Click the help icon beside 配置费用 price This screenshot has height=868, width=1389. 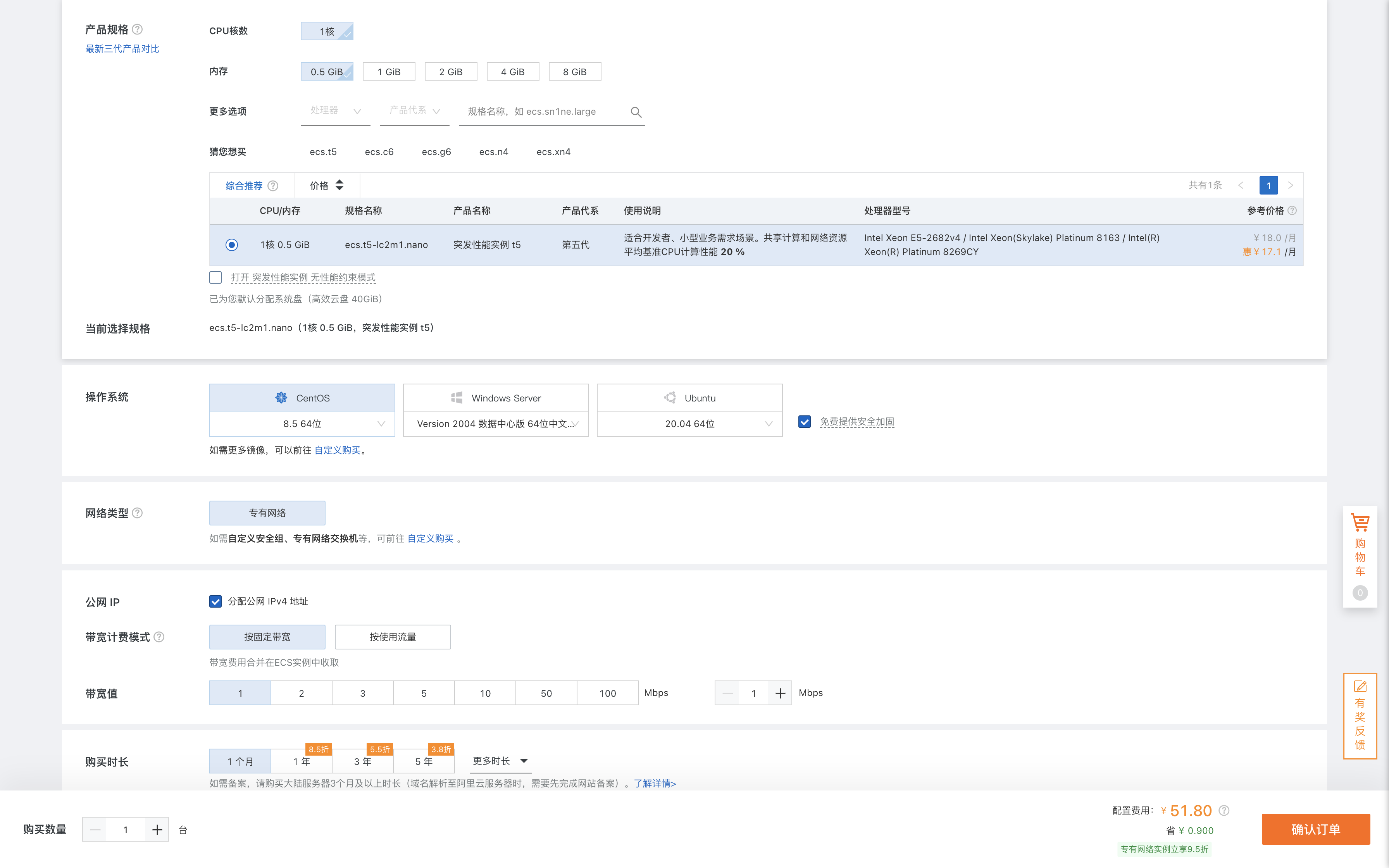click(1224, 810)
